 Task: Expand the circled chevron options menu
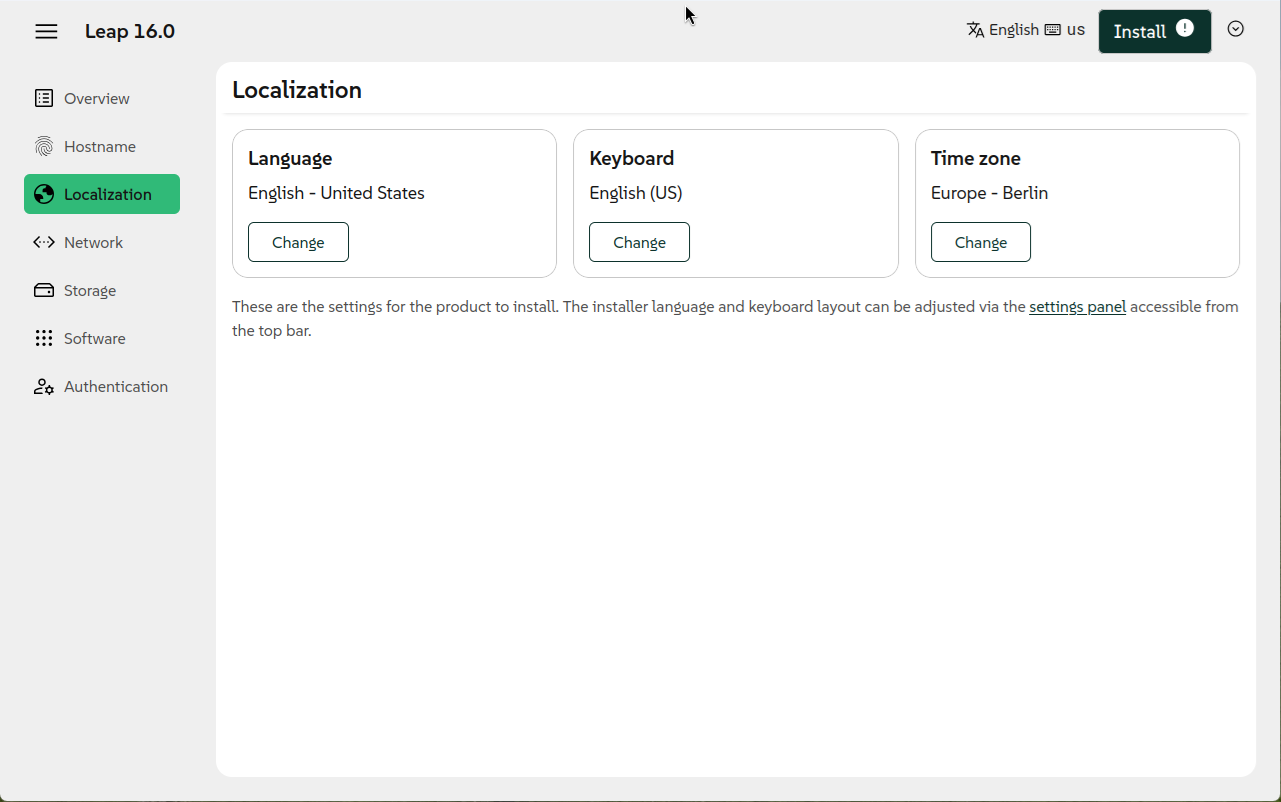click(x=1236, y=29)
